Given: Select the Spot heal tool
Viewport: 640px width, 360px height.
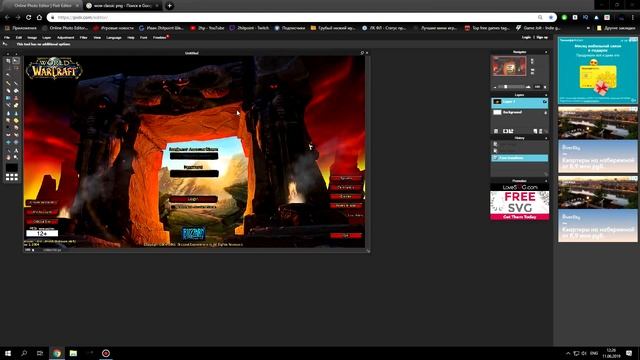Looking at the screenshot, I should (x=16, y=135).
